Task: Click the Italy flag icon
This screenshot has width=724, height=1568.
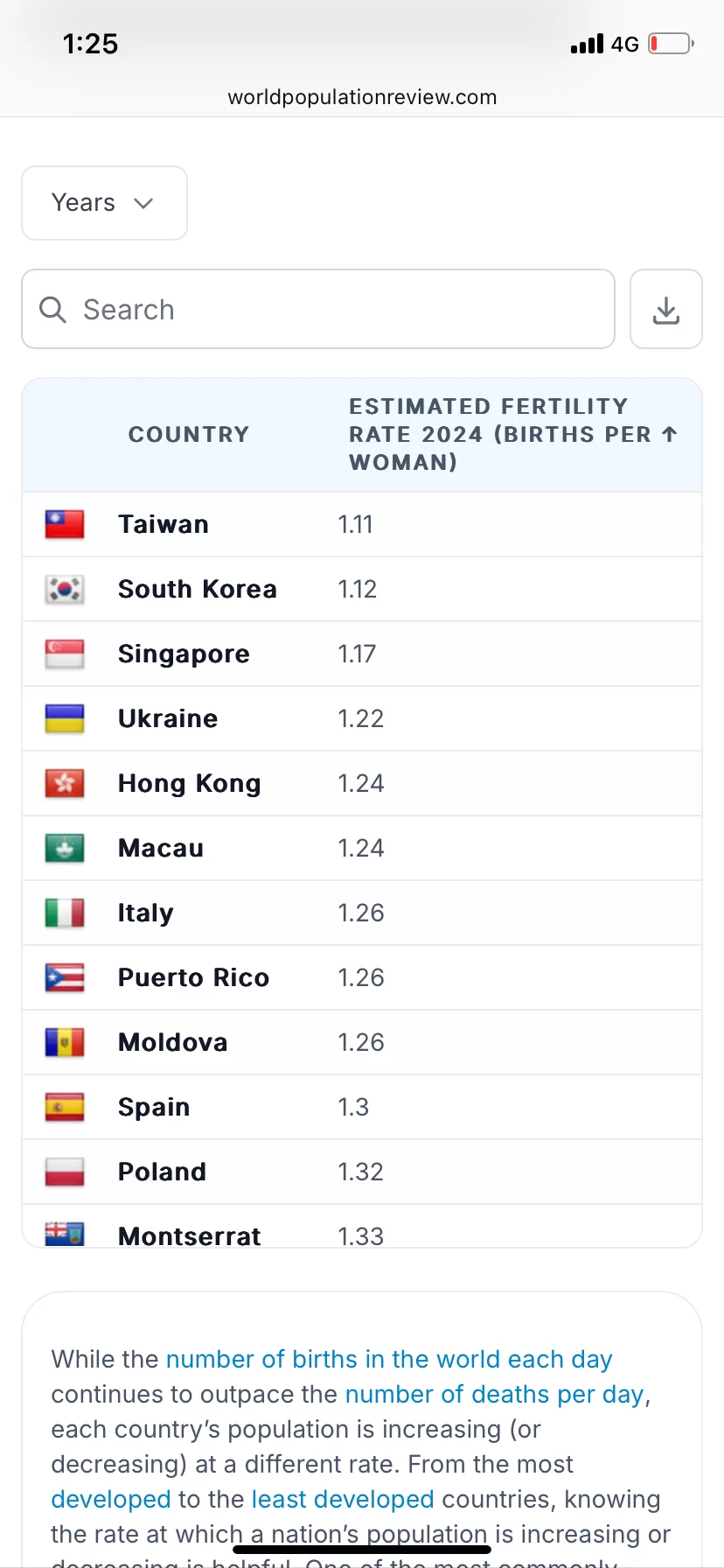Action: pos(65,913)
